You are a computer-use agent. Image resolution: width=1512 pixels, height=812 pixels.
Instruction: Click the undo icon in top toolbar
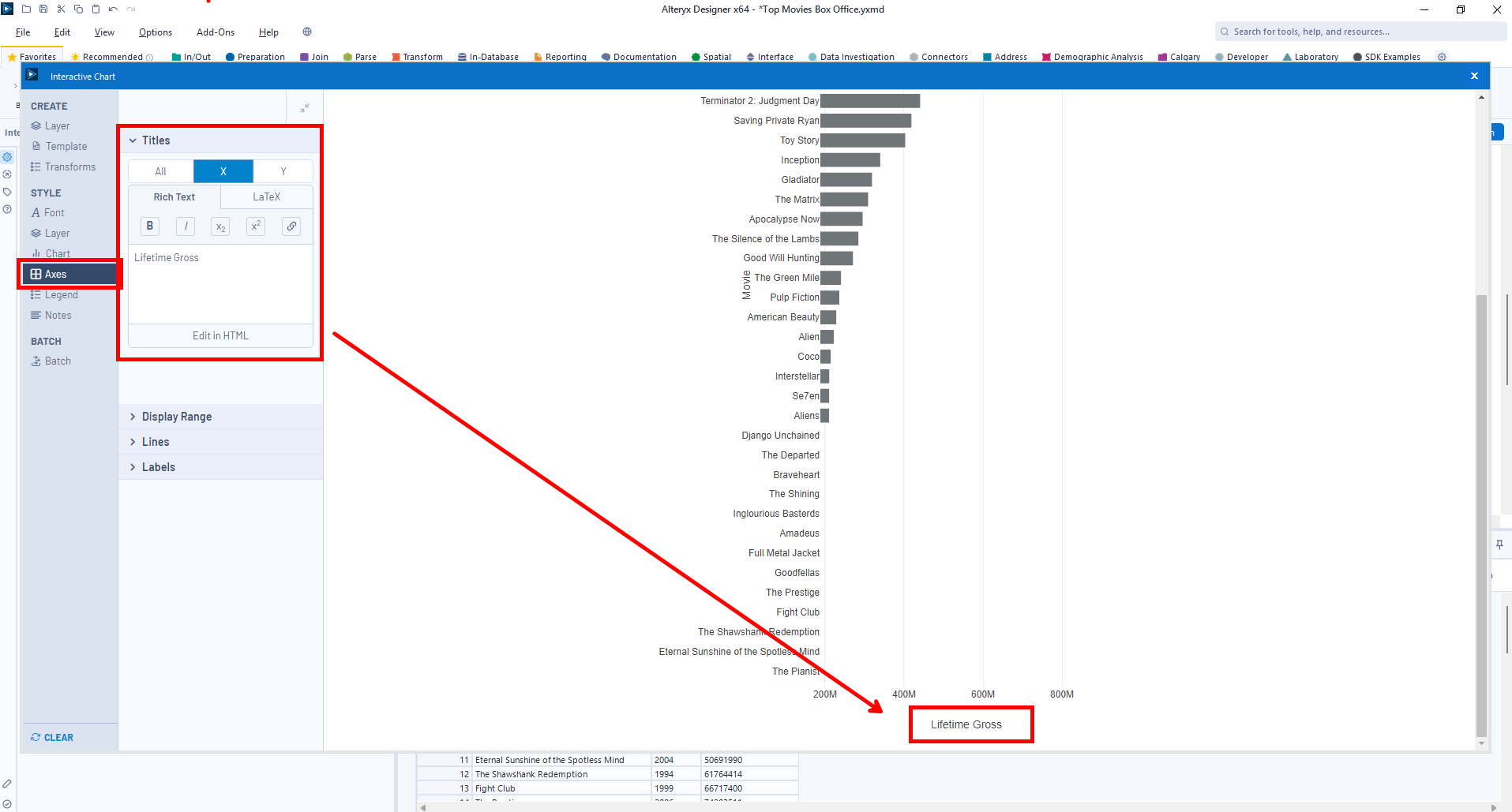pyautogui.click(x=113, y=9)
